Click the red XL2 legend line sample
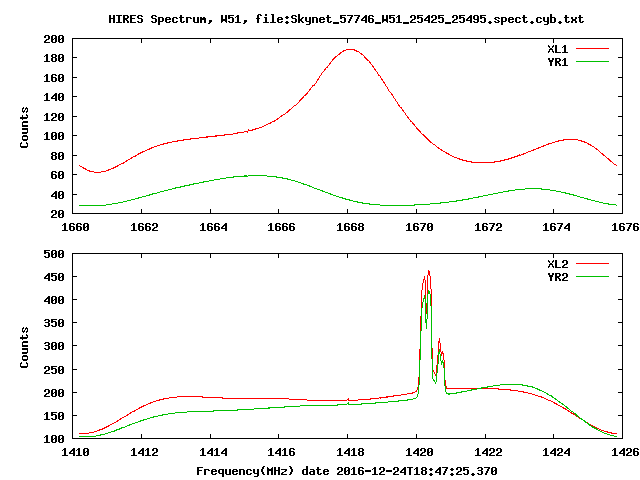 [592, 264]
